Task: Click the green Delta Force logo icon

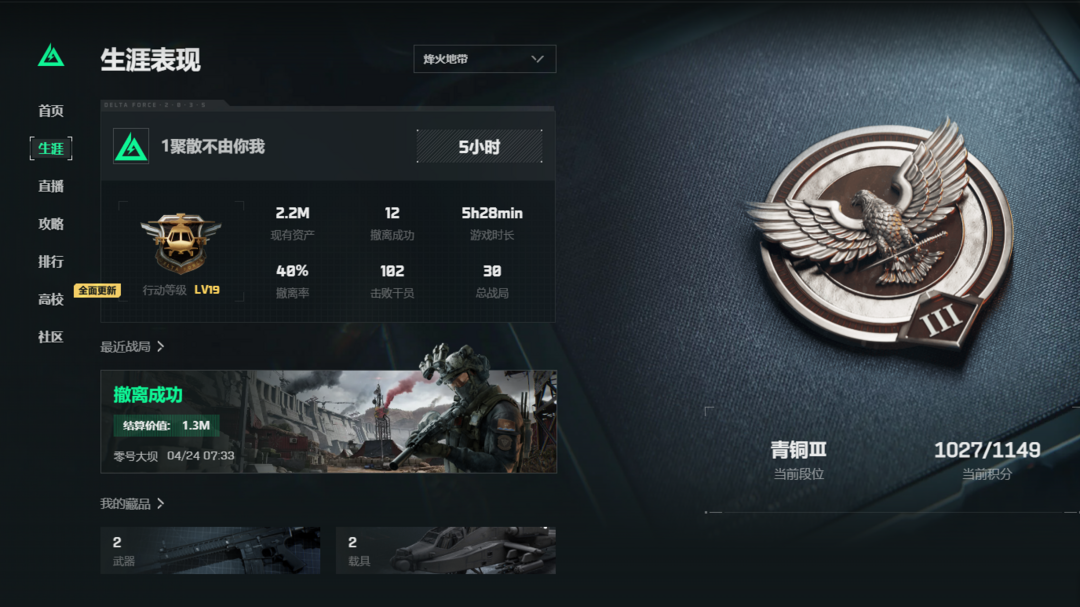Action: click(51, 56)
